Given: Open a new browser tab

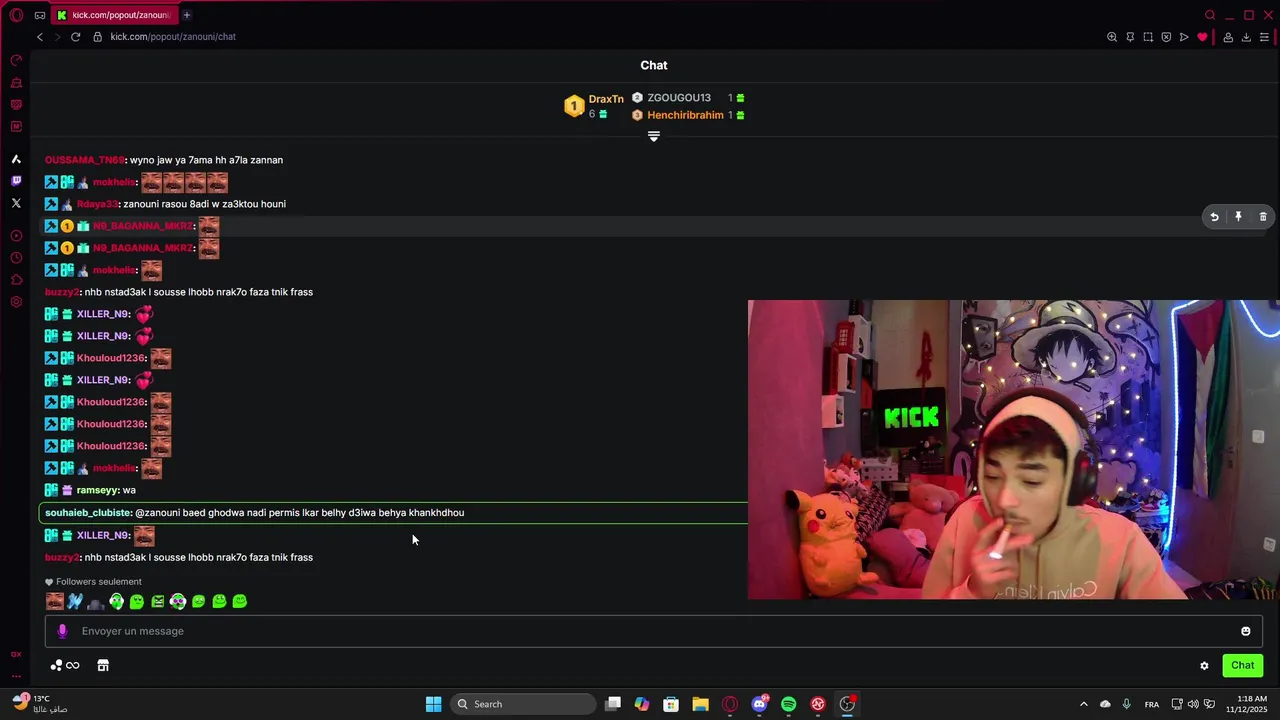Looking at the screenshot, I should (x=186, y=15).
